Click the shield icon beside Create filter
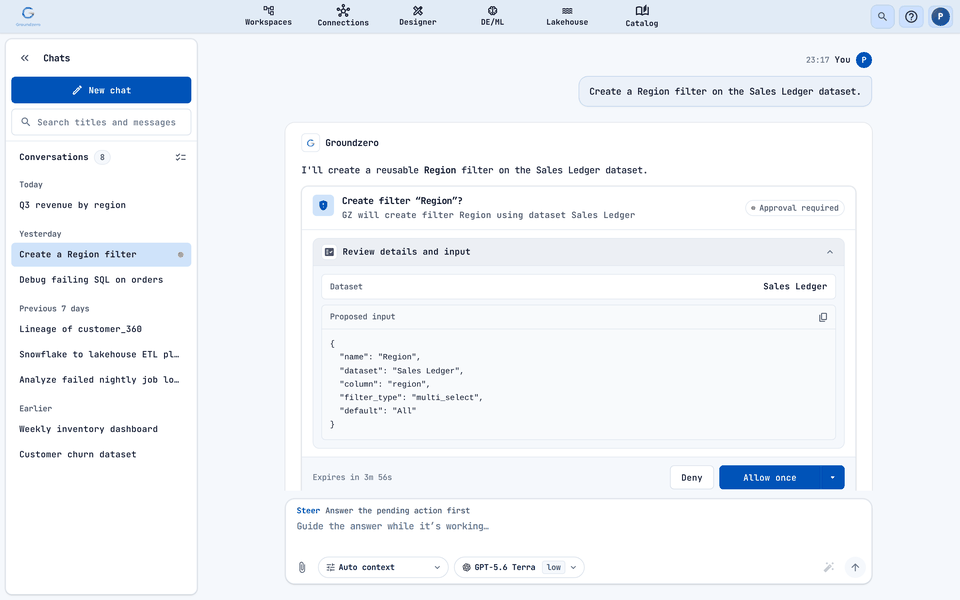Viewport: 960px width, 600px height. pos(323,206)
